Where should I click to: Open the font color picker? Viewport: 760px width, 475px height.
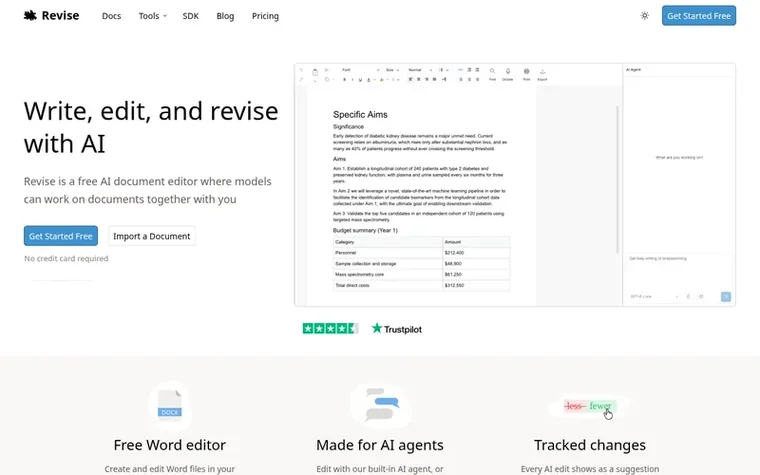(370, 79)
